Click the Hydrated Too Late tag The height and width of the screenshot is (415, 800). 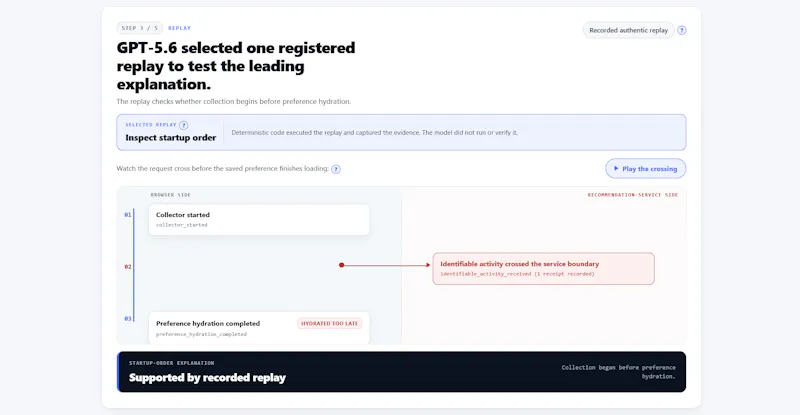coord(330,323)
